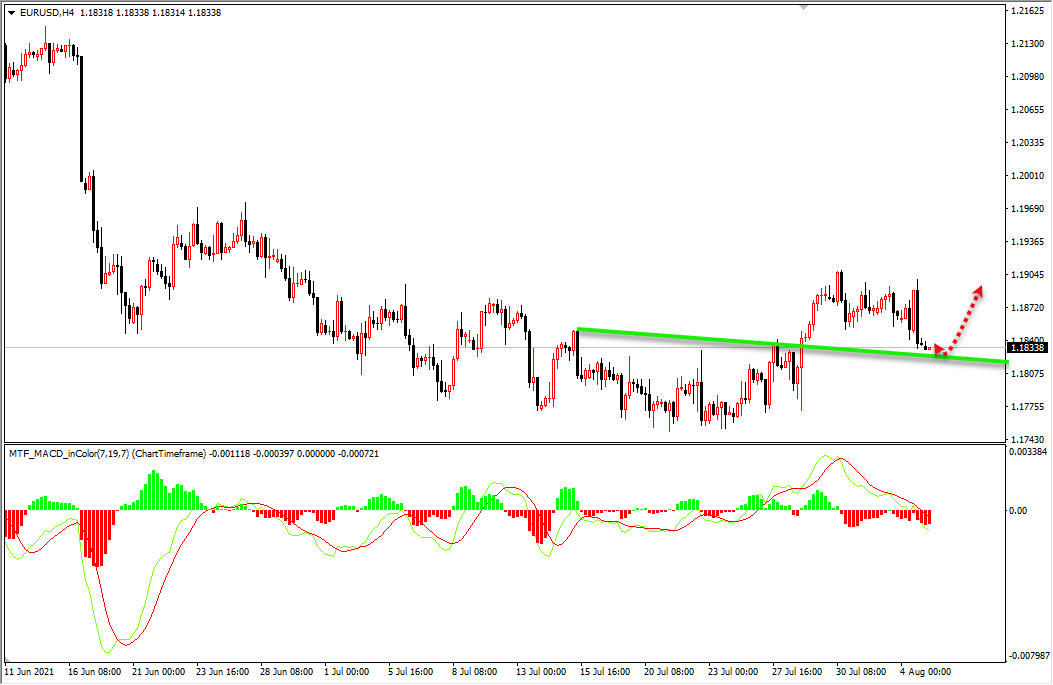Click the EURUSD,H4 symbol title text

47,13
